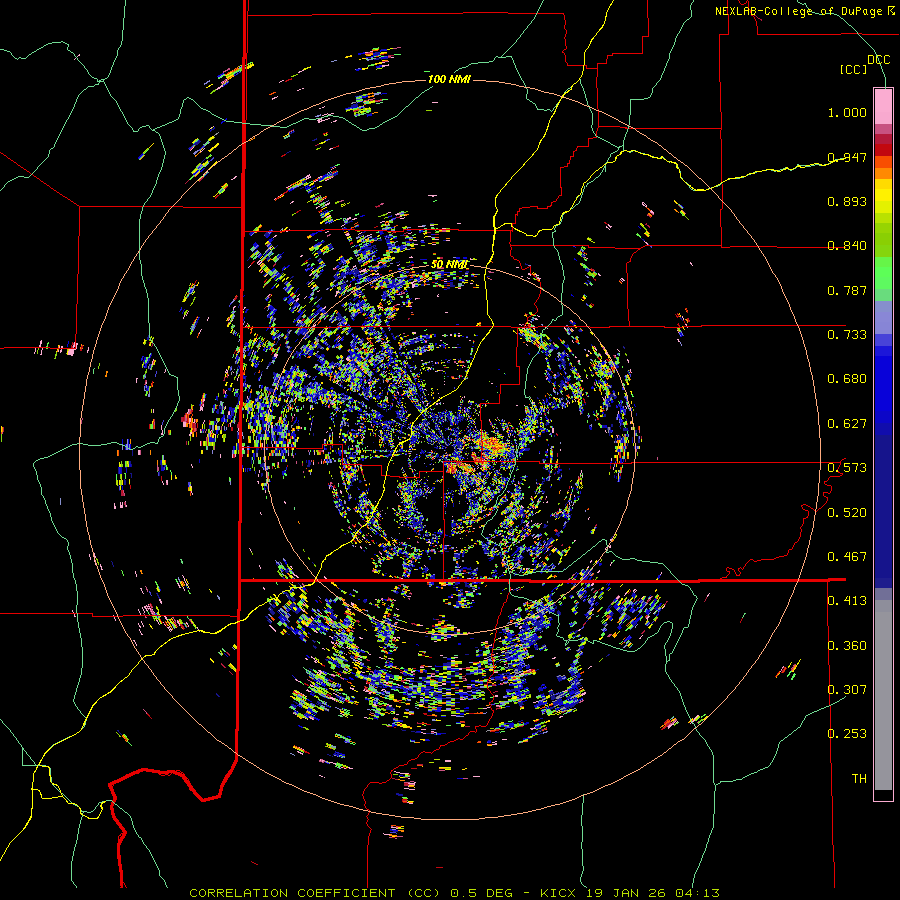Click the 0.467 scale value
The width and height of the screenshot is (900, 900).
[847, 557]
